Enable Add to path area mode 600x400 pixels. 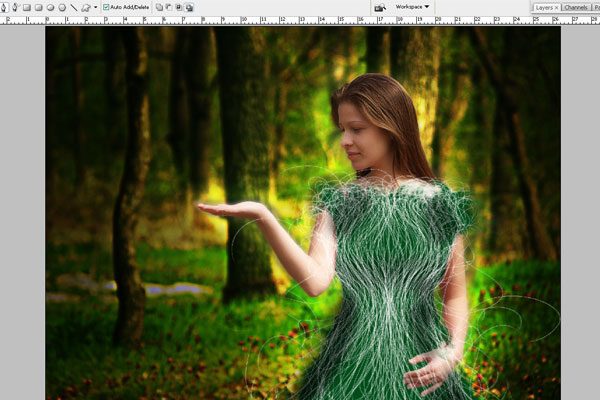[x=159, y=7]
